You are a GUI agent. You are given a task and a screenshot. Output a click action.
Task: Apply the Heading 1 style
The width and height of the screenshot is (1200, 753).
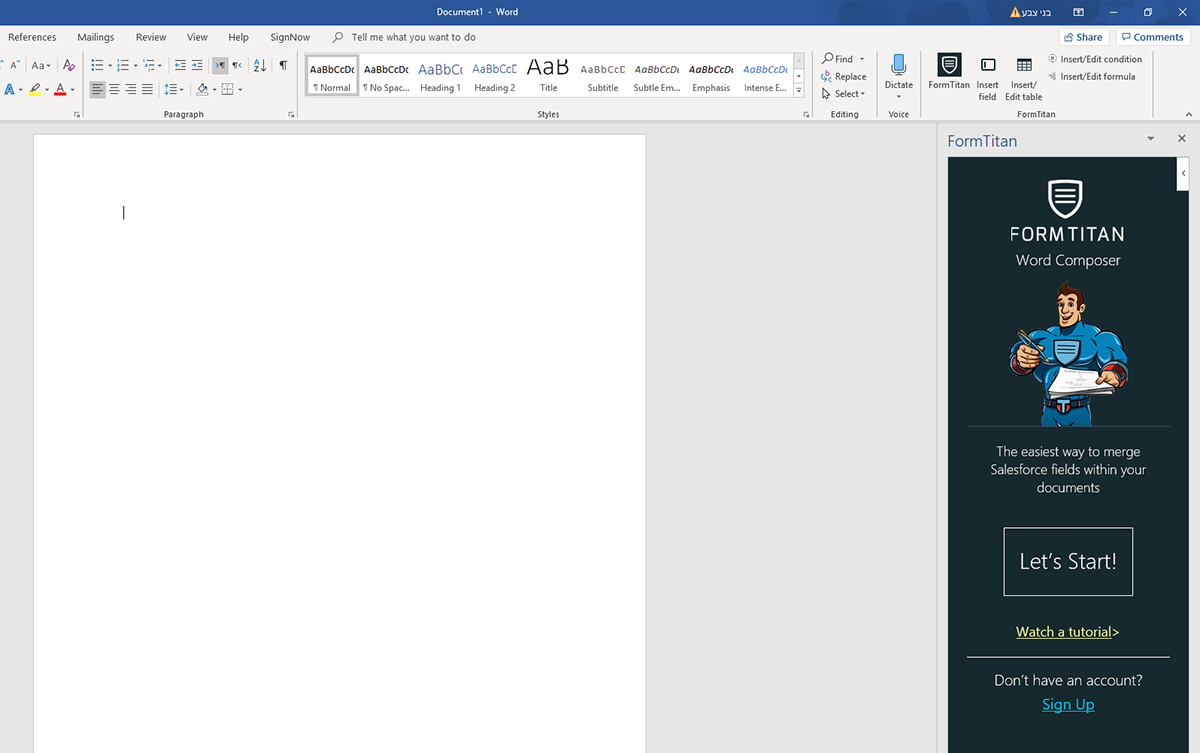pos(440,76)
